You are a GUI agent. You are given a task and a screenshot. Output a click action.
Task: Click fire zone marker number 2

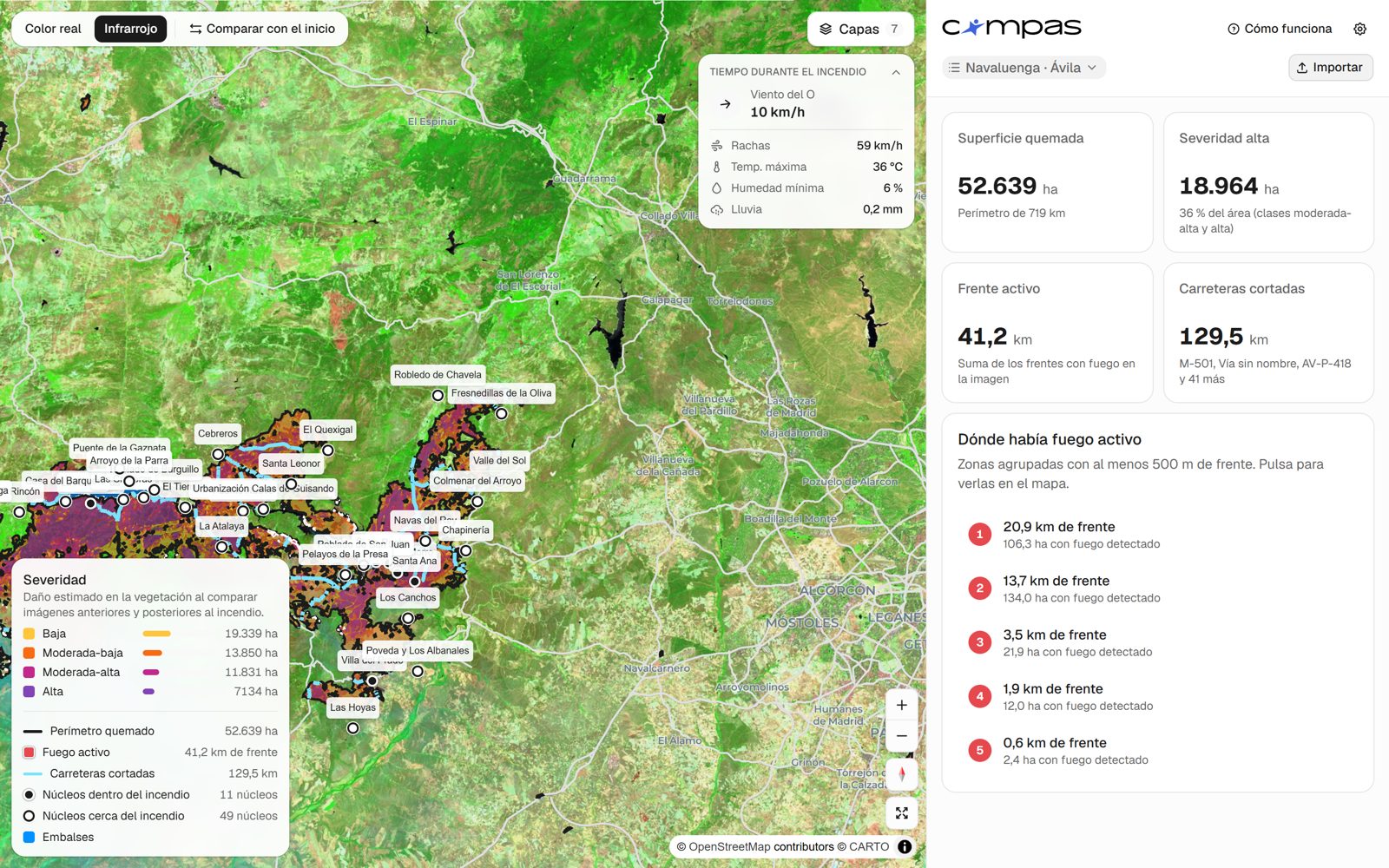(979, 589)
